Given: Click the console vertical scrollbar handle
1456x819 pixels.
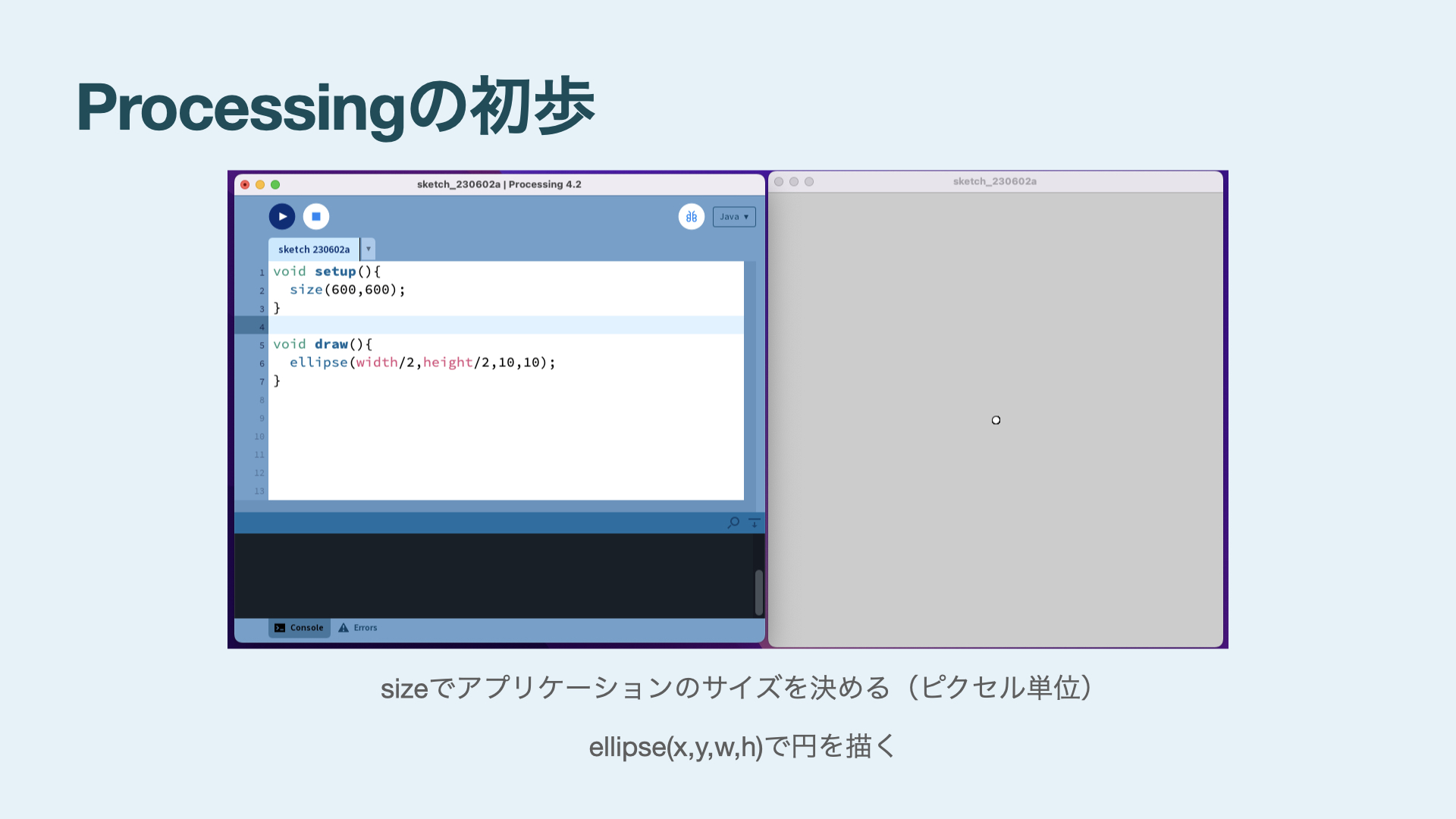Looking at the screenshot, I should 758,592.
